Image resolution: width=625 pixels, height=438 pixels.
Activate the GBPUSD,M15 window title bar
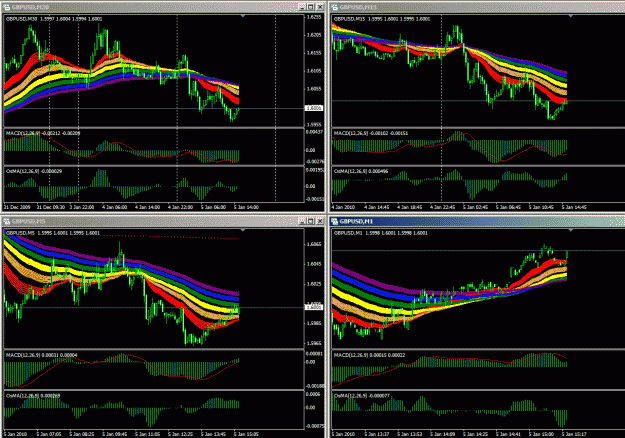tap(477, 7)
